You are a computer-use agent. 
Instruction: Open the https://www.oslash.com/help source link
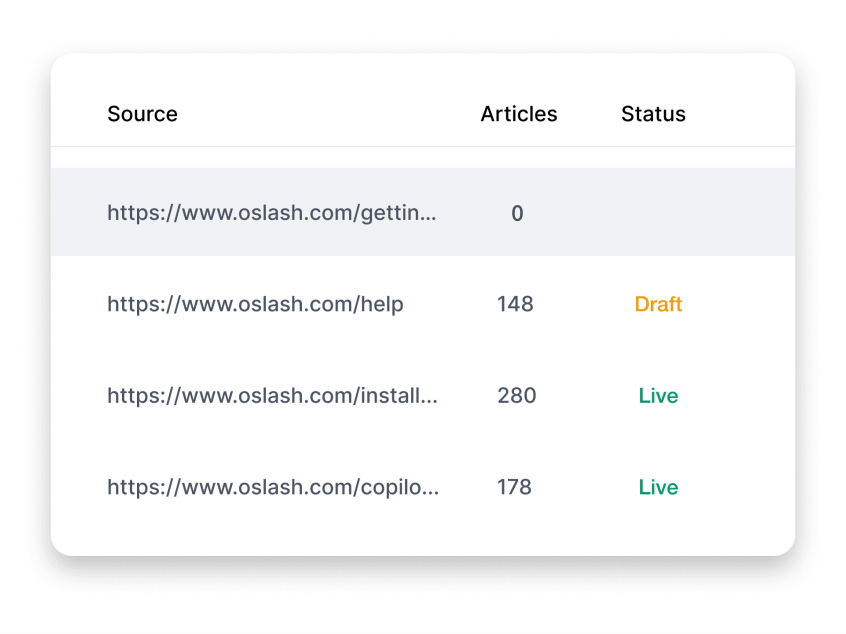255,304
